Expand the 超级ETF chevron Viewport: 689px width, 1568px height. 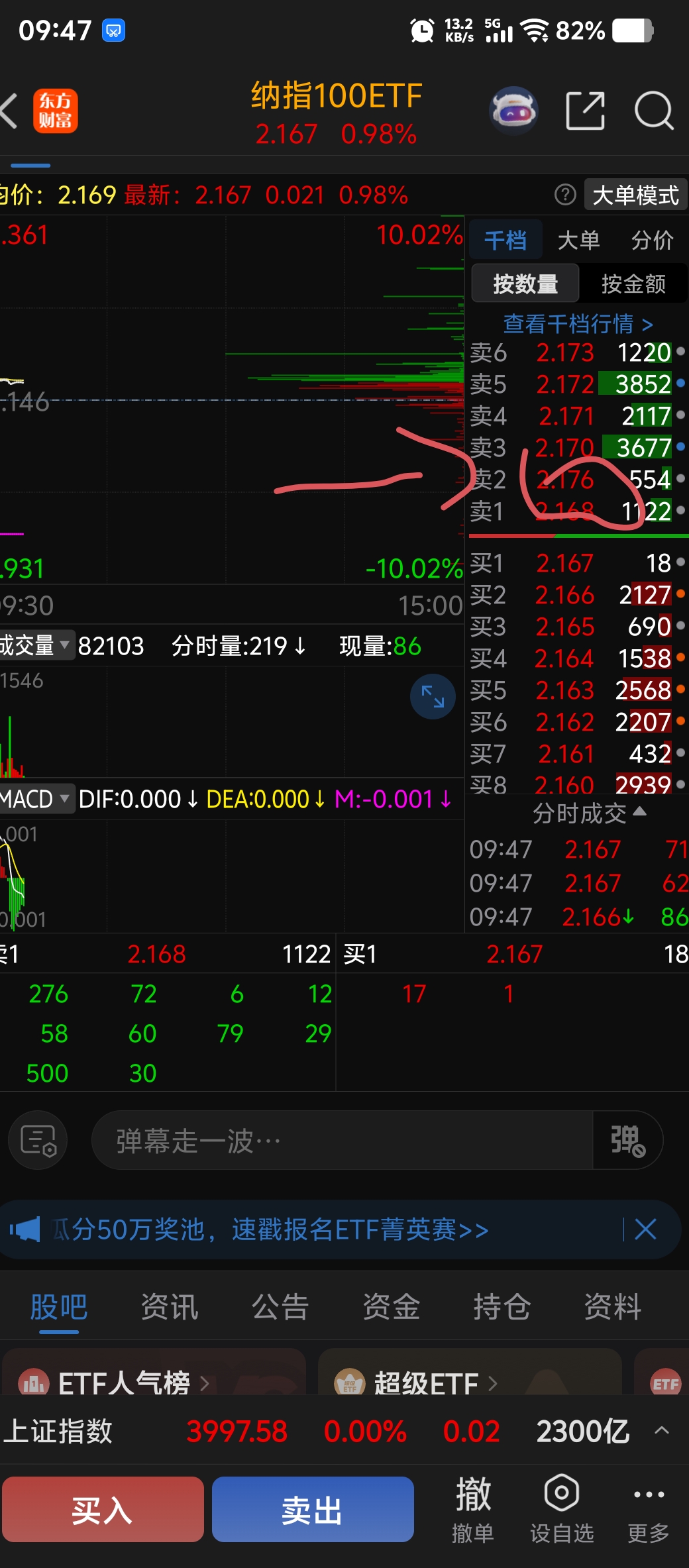coord(492,1383)
